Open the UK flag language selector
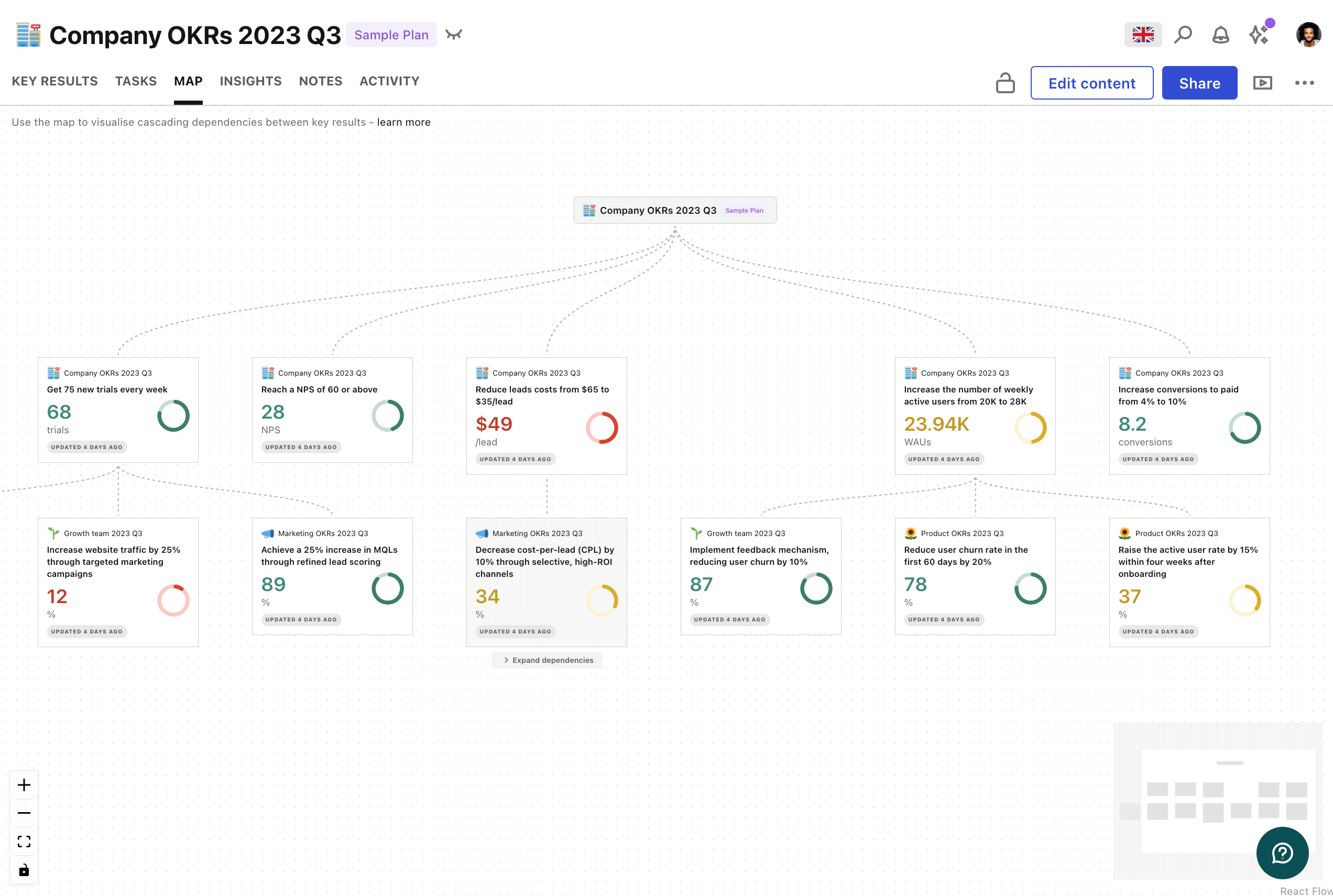The image size is (1333, 896). click(1143, 35)
